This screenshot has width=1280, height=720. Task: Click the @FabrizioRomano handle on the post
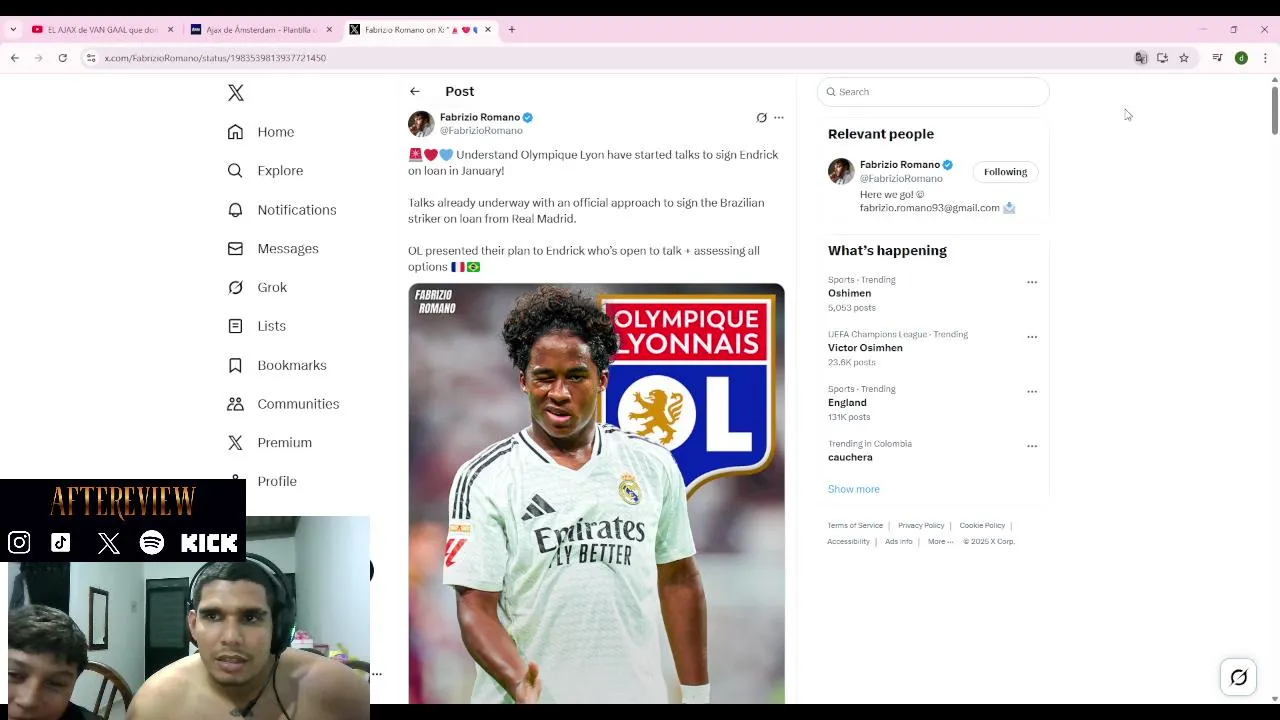tap(481, 131)
